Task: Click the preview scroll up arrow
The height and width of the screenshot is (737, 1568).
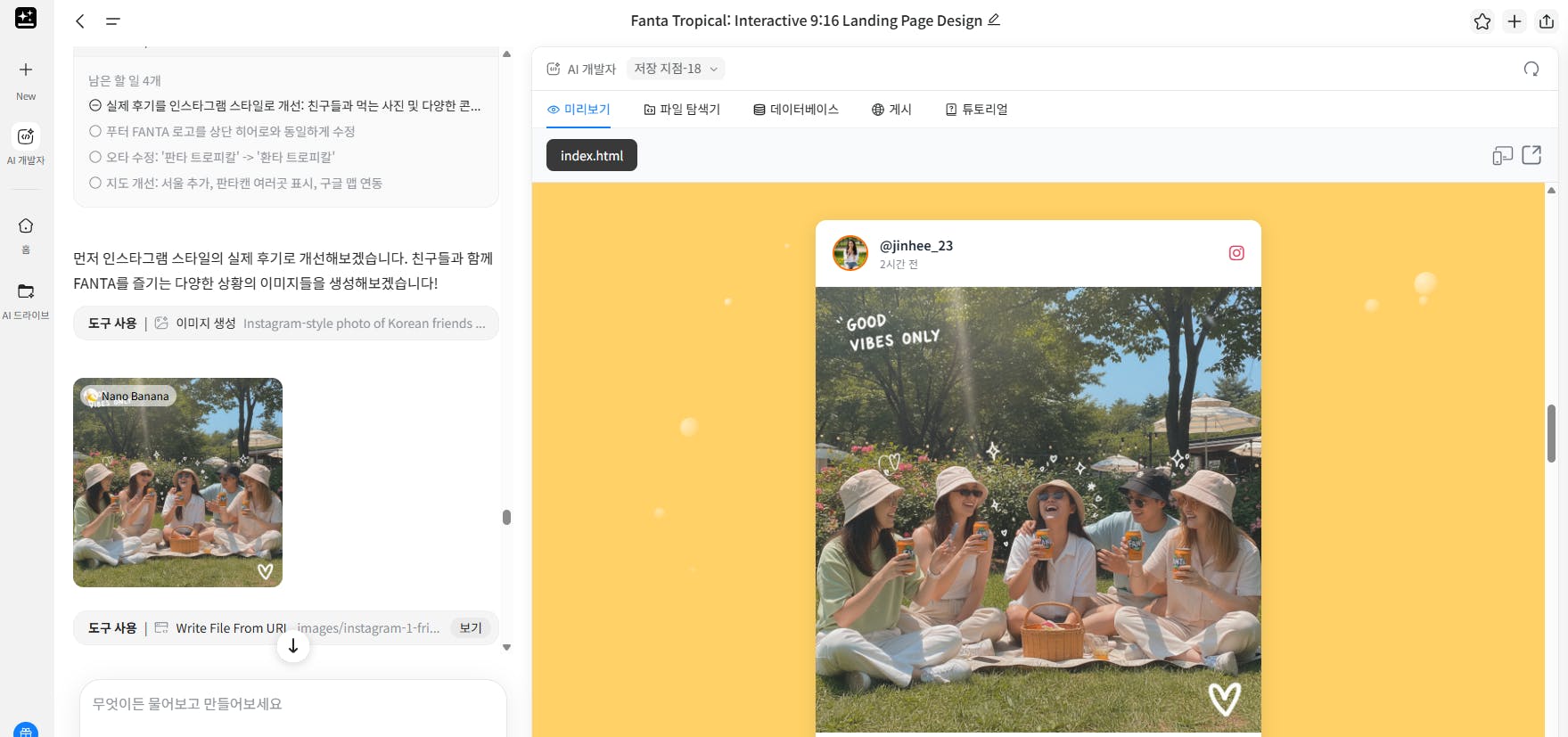Action: point(1551,190)
